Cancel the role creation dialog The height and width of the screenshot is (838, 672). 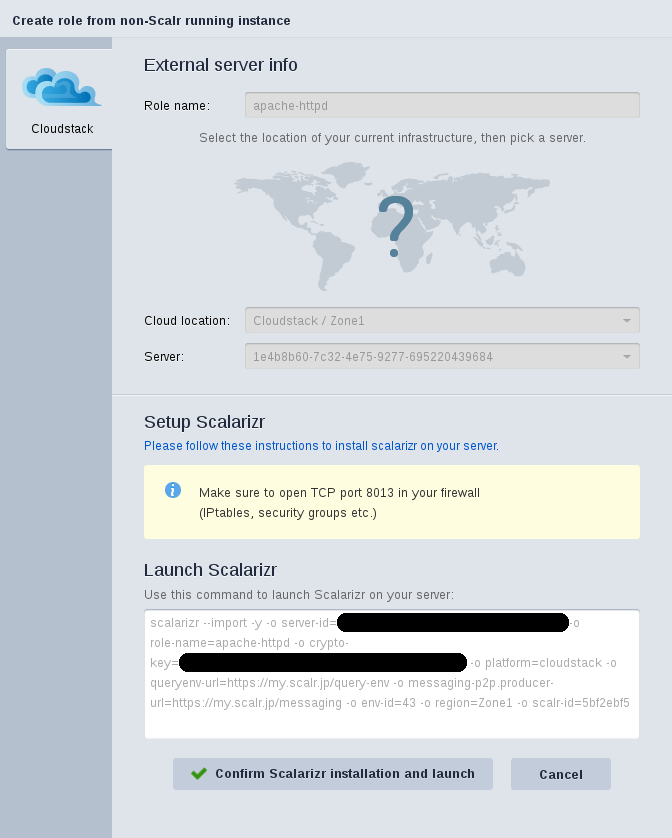[x=561, y=774]
